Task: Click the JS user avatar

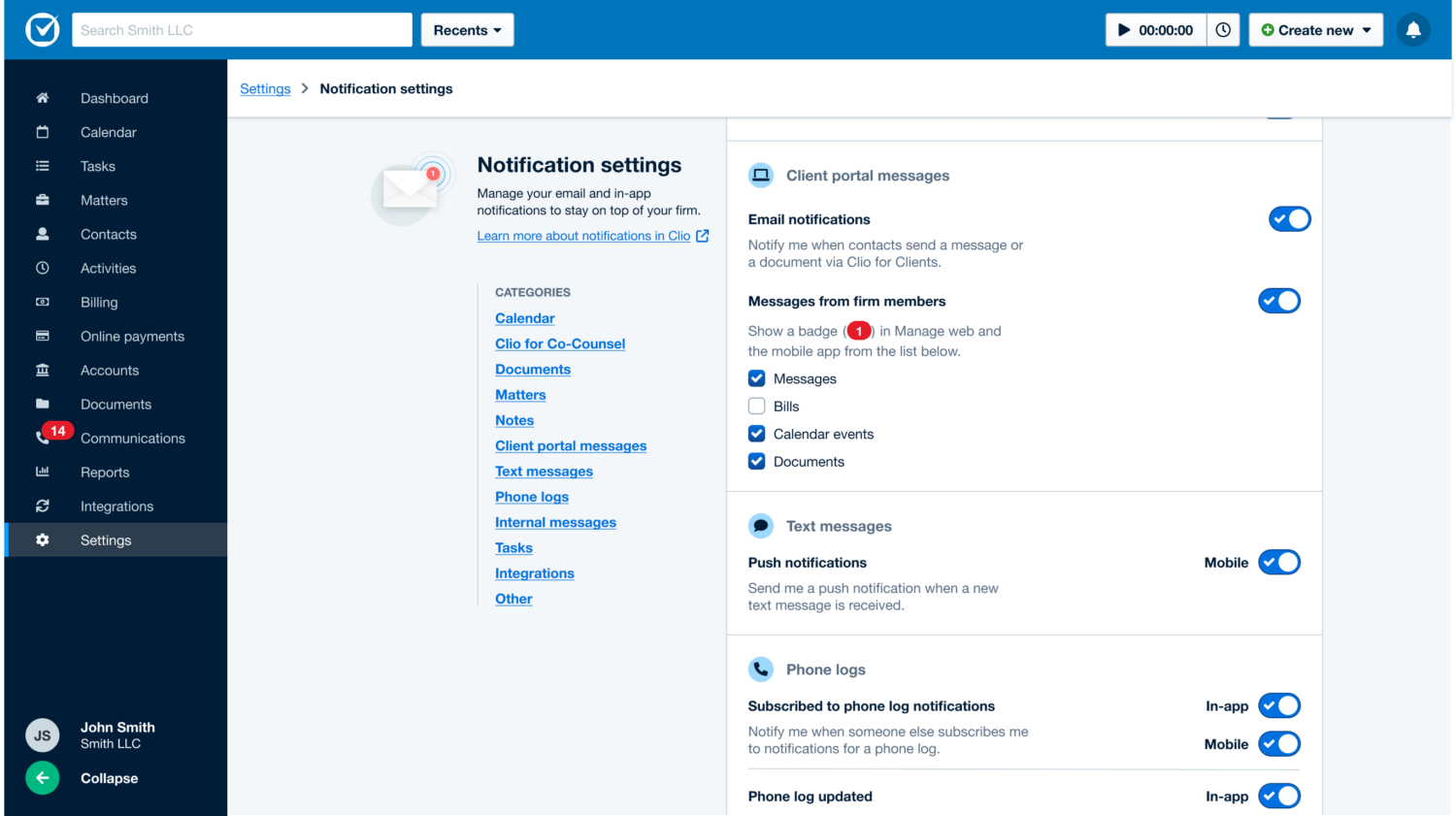Action: tap(42, 735)
